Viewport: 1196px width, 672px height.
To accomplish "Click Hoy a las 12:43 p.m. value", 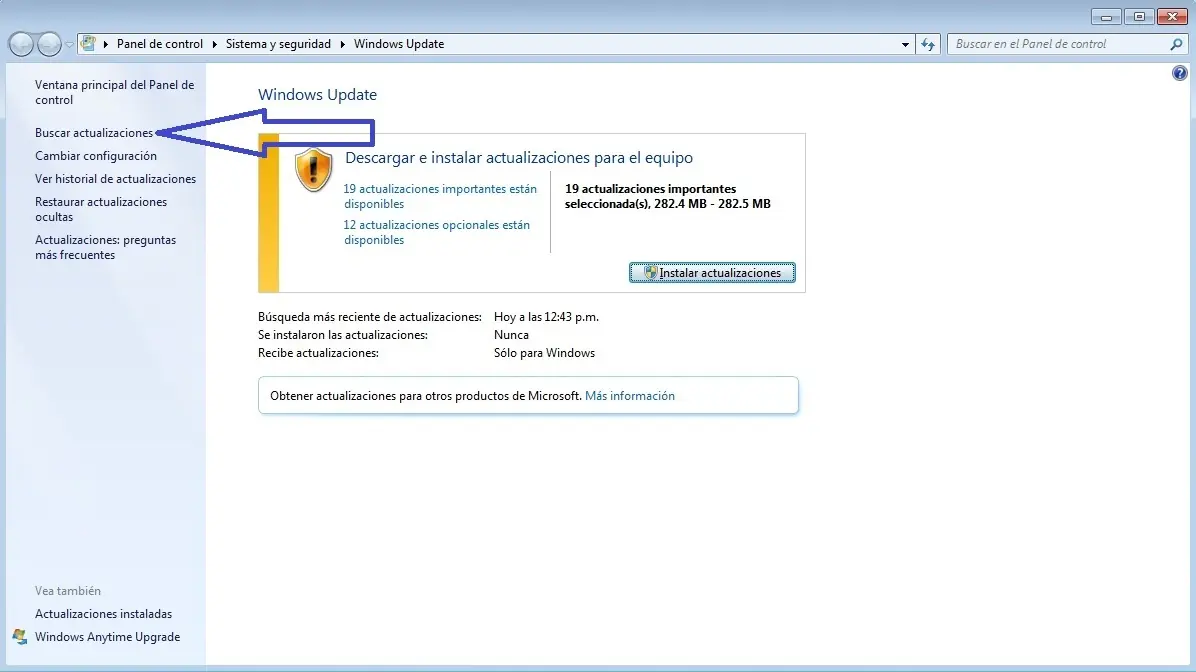I will coord(546,317).
